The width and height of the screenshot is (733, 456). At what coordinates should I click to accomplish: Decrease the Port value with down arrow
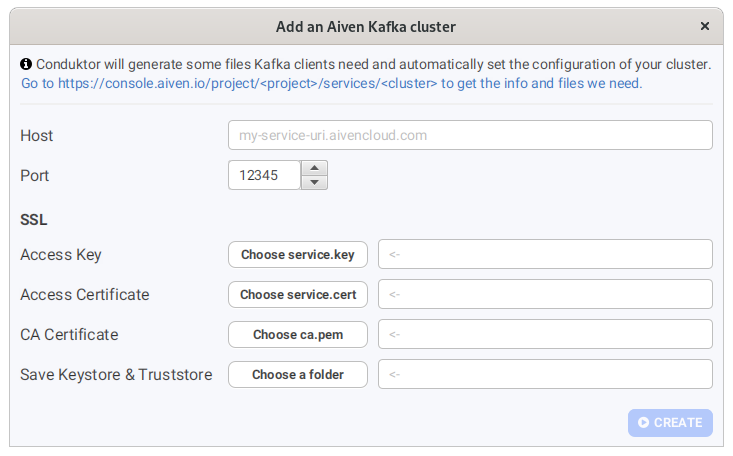click(x=315, y=182)
